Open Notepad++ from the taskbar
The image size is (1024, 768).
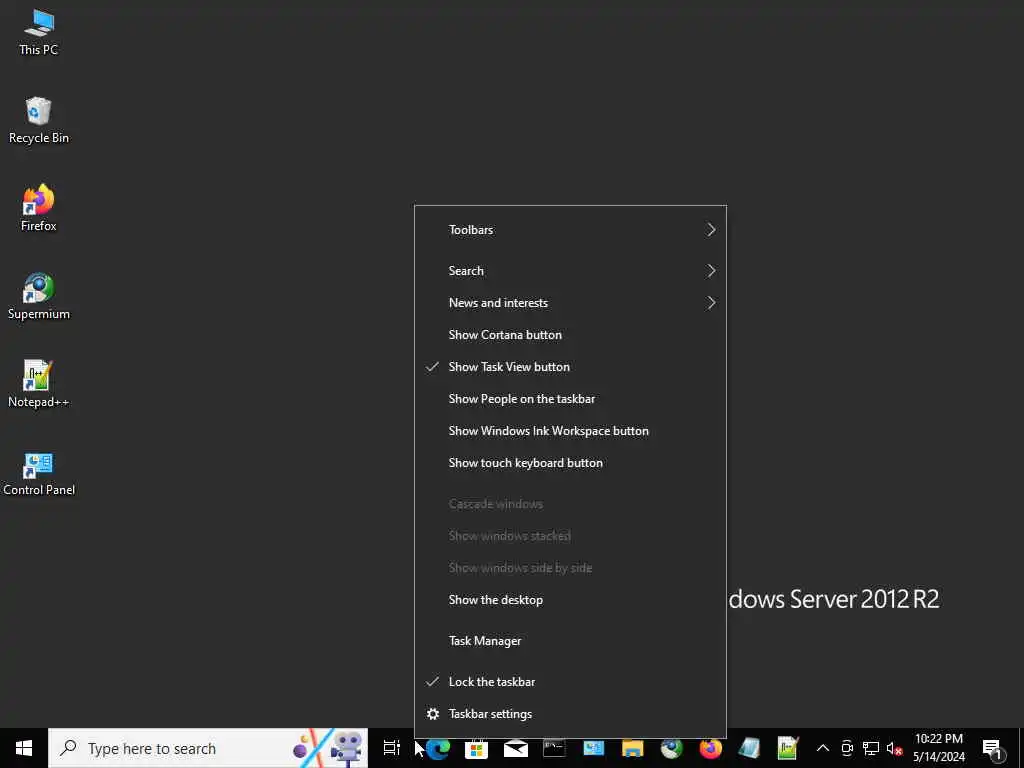click(x=788, y=748)
